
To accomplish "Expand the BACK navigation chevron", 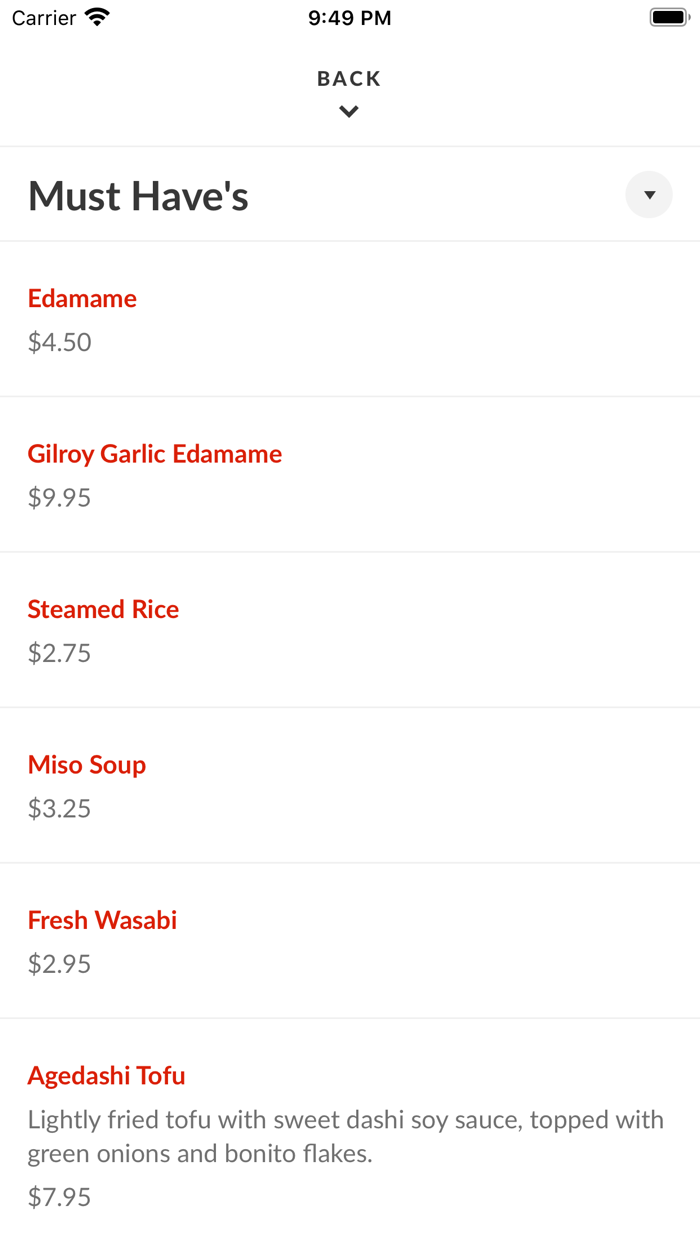I will (348, 111).
